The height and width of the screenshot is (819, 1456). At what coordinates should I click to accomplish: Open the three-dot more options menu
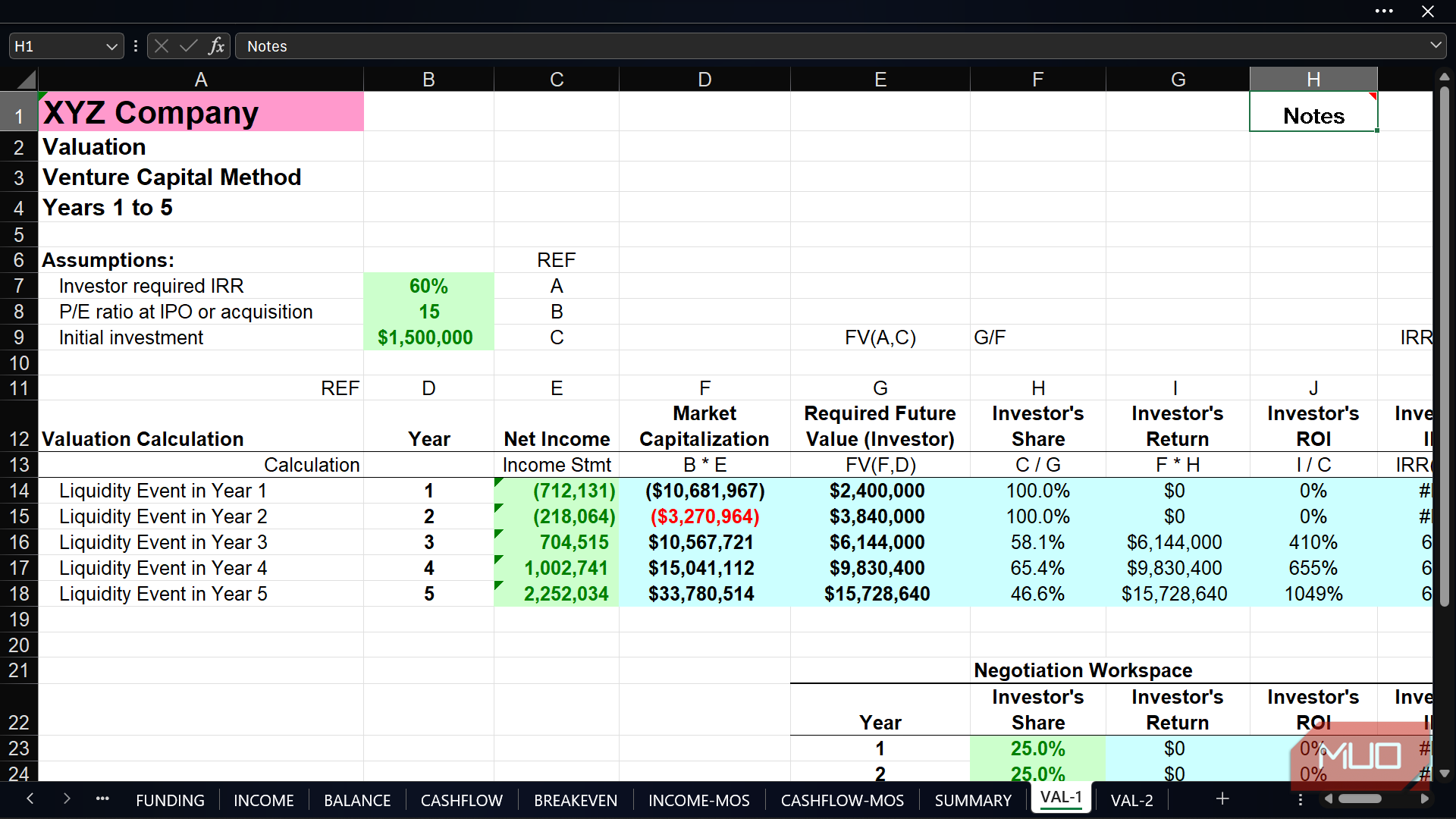click(x=1384, y=11)
